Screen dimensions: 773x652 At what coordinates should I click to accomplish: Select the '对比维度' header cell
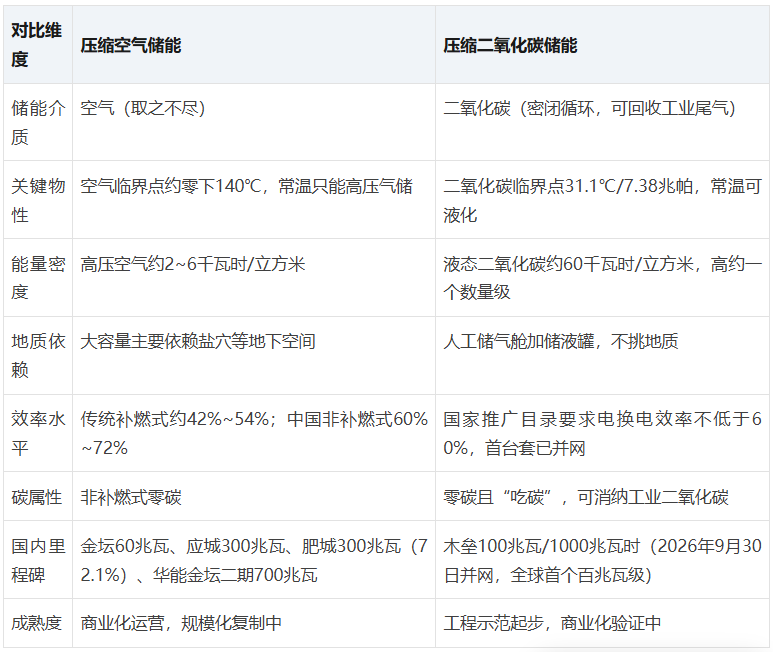pyautogui.click(x=38, y=45)
